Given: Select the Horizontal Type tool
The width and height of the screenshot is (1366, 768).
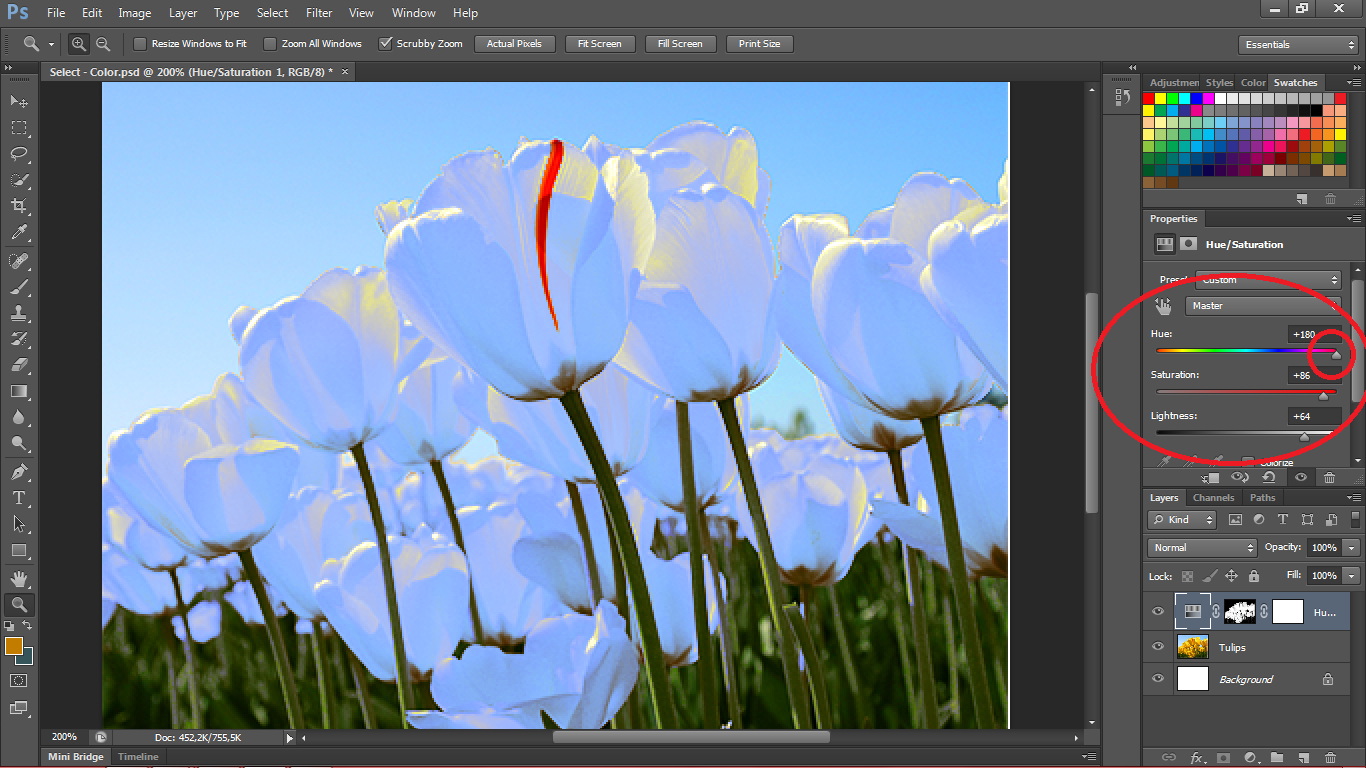Looking at the screenshot, I should [x=19, y=498].
